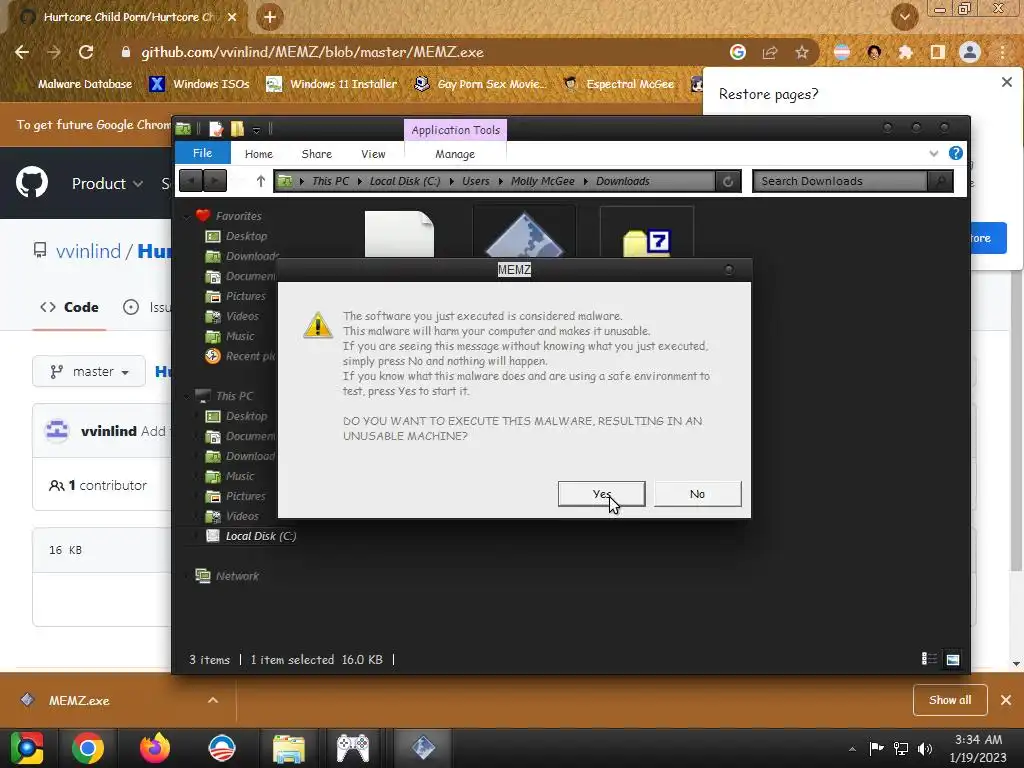View site info via address bar lock icon
The height and width of the screenshot is (768, 1024).
[x=126, y=52]
